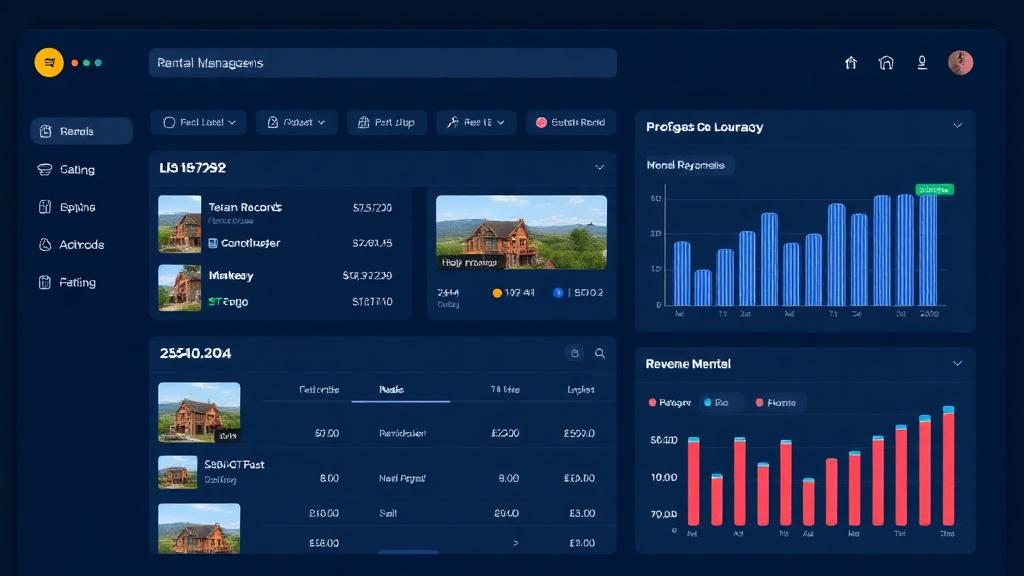The height and width of the screenshot is (576, 1024).
Task: Click the yellow app logo top left
Action: (x=48, y=61)
